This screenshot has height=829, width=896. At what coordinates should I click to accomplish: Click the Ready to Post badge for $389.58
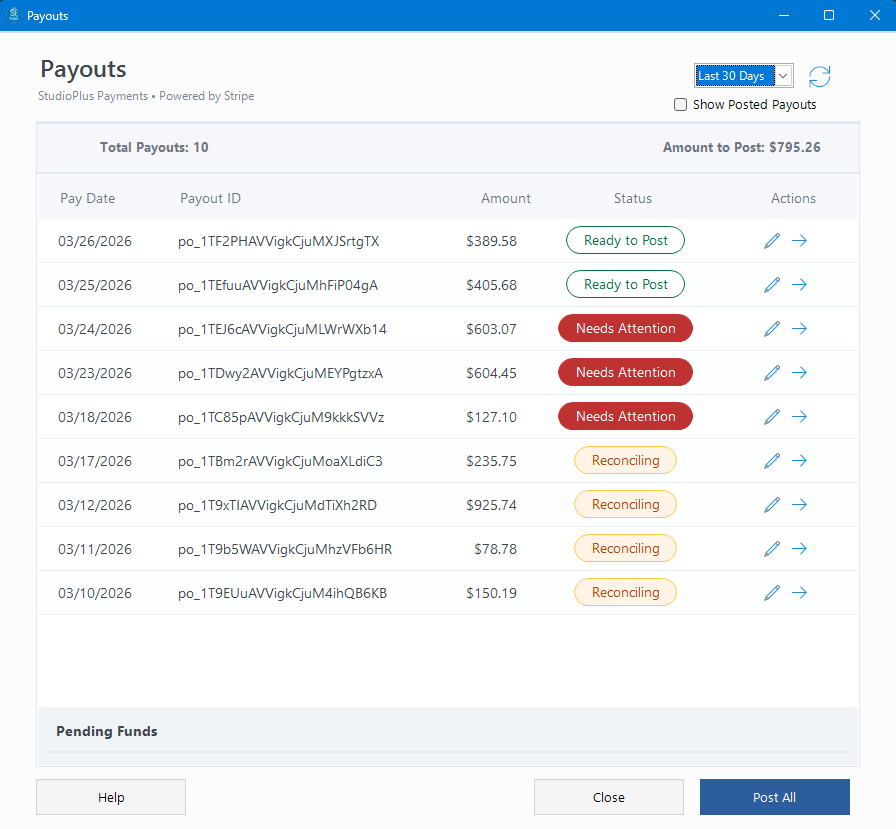625,241
